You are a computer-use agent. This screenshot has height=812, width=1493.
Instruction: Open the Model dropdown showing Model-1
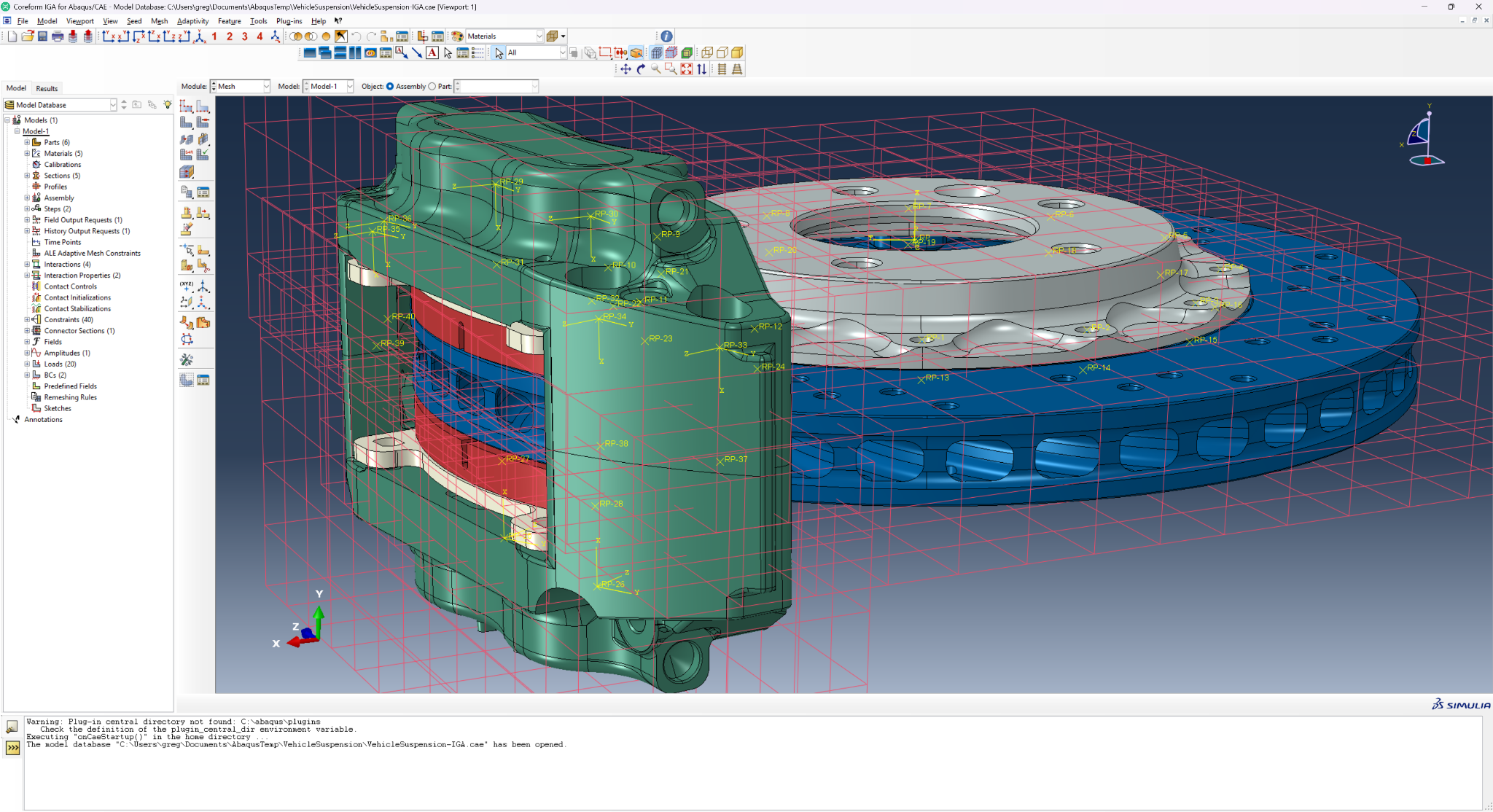click(x=328, y=86)
